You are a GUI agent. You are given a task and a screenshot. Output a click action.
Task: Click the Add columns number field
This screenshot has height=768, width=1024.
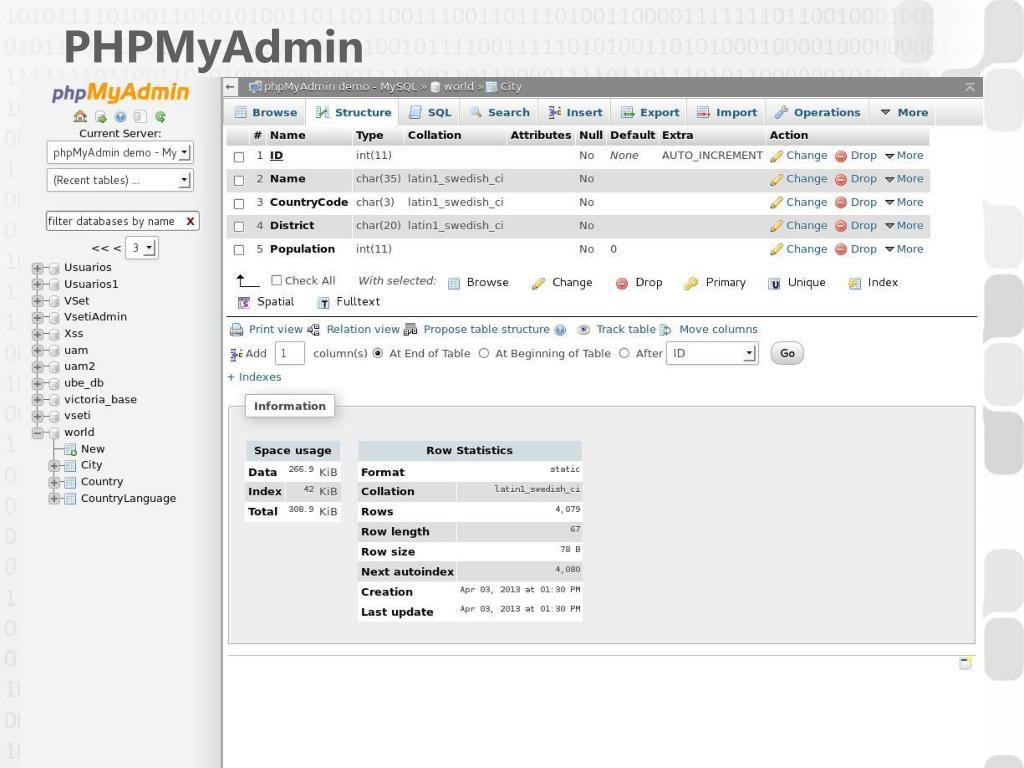click(290, 353)
